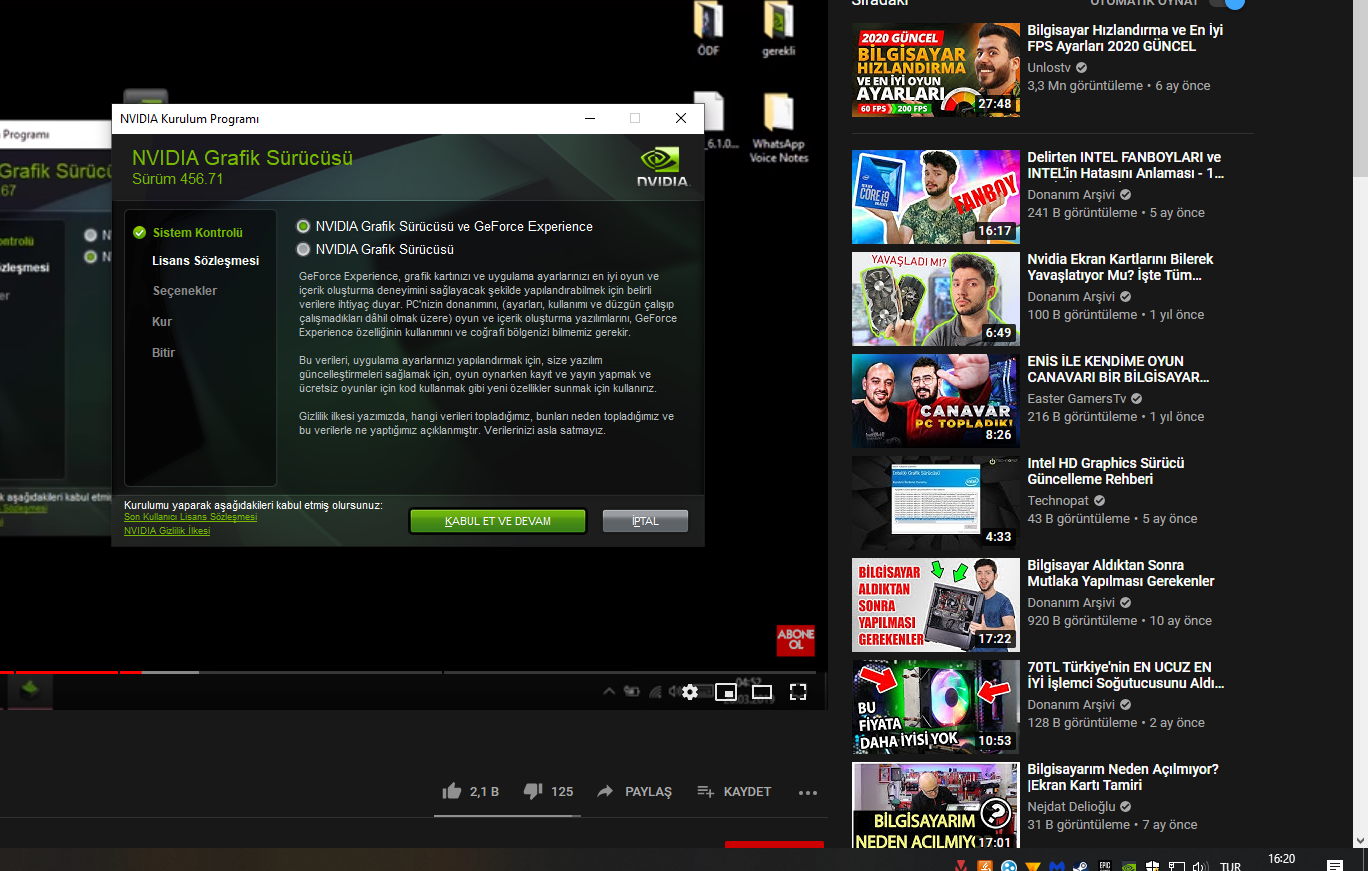The height and width of the screenshot is (871, 1368).
Task: Click the 16:20 taskbar clock
Action: (x=1281, y=859)
